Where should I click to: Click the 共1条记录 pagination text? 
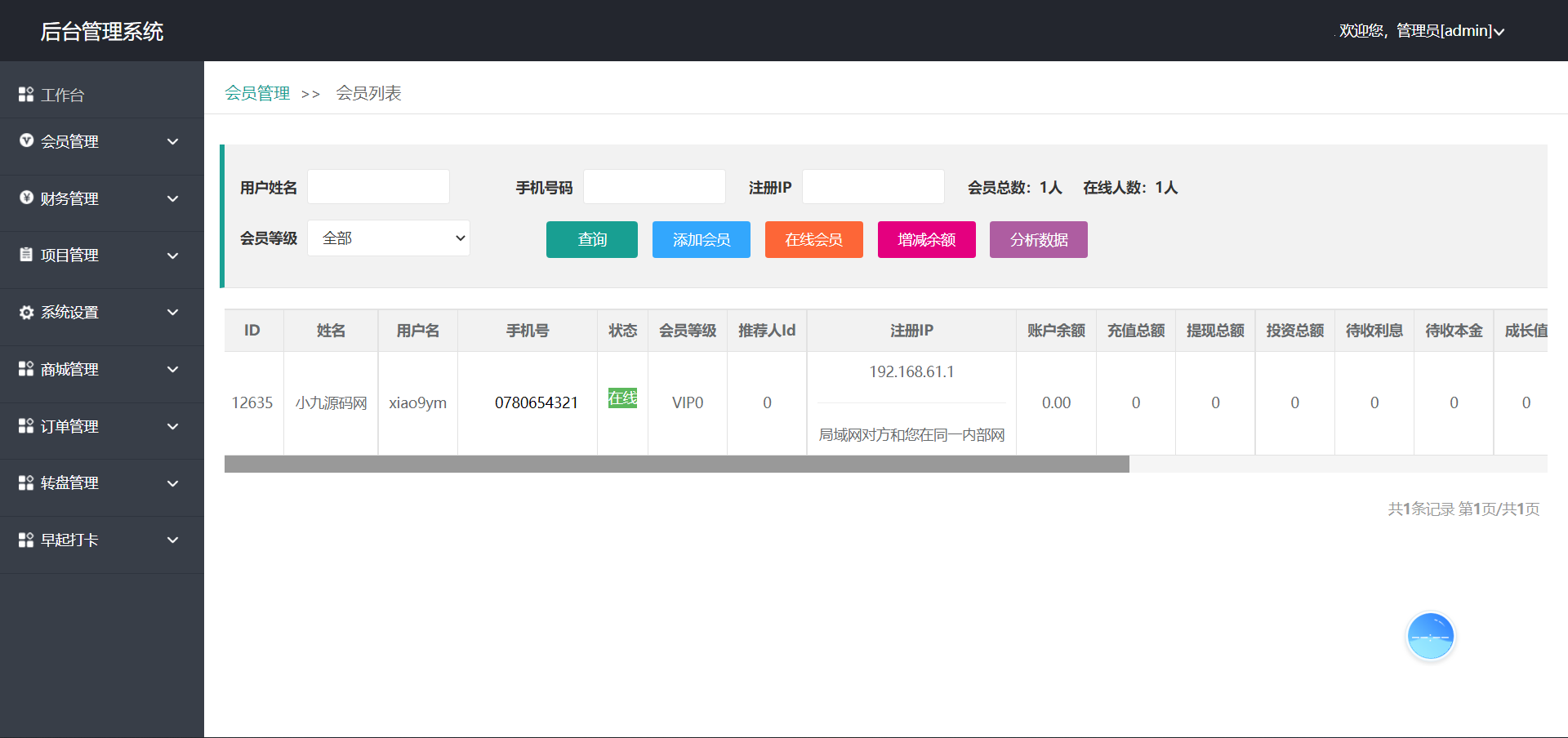[x=1421, y=509]
